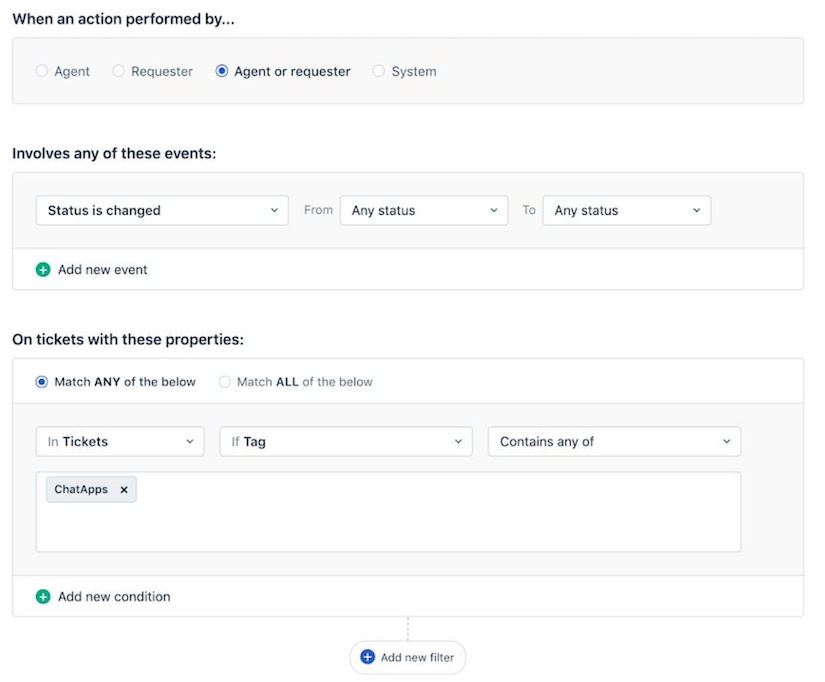Expand the From Any status dropdown
825x682 pixels.
(x=424, y=211)
